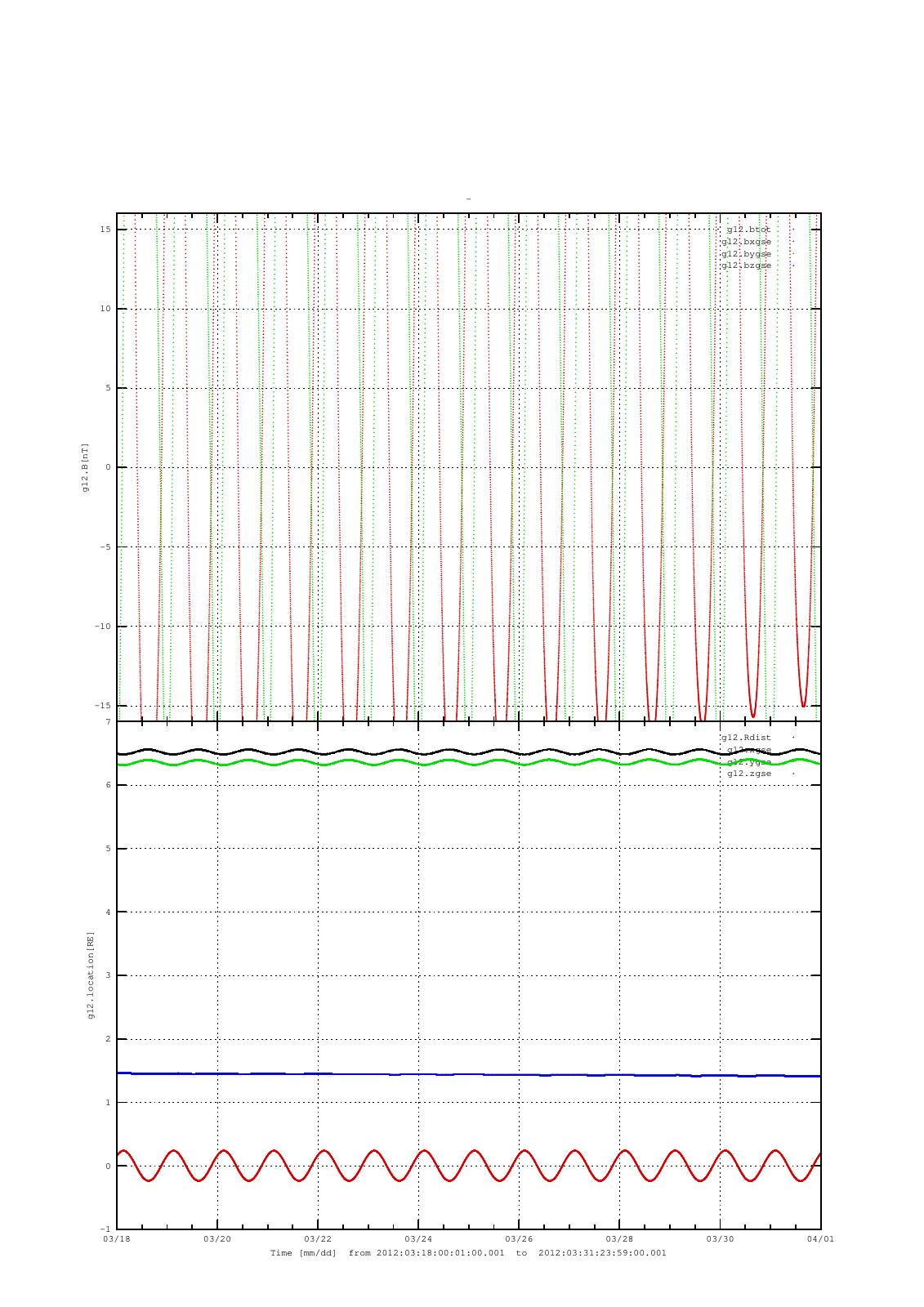Select the 3 tick on location axis

click(x=108, y=975)
